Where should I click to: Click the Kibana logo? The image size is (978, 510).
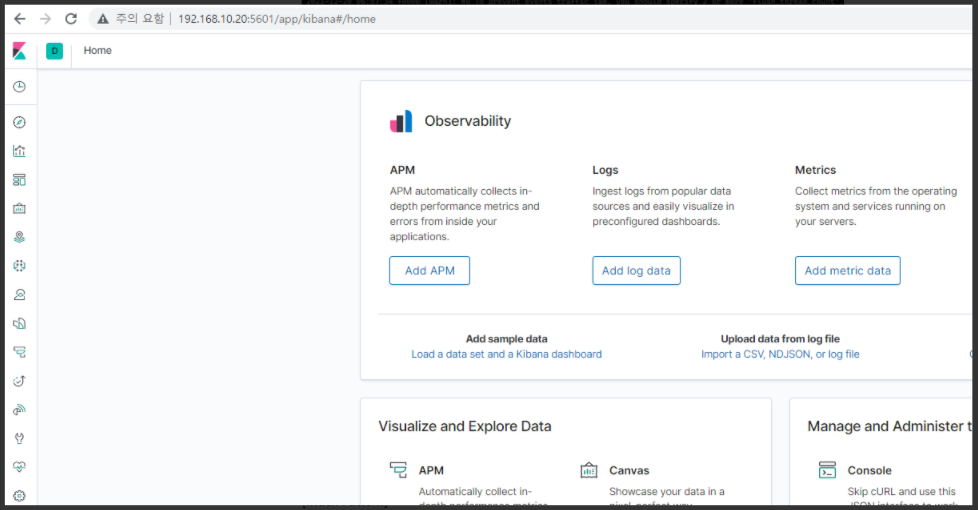19,51
